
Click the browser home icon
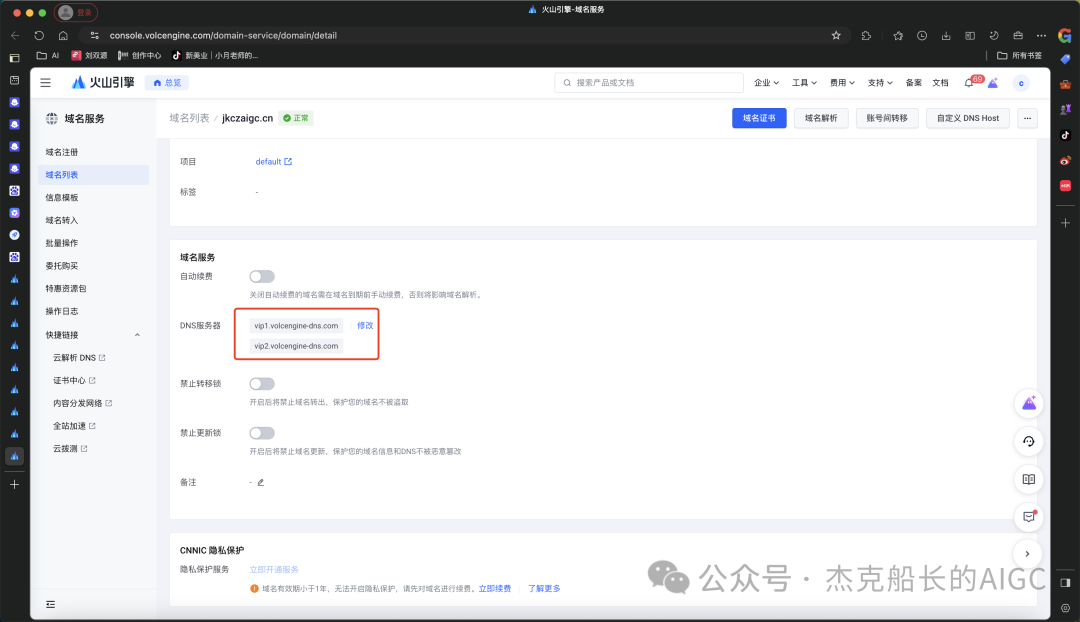63,35
